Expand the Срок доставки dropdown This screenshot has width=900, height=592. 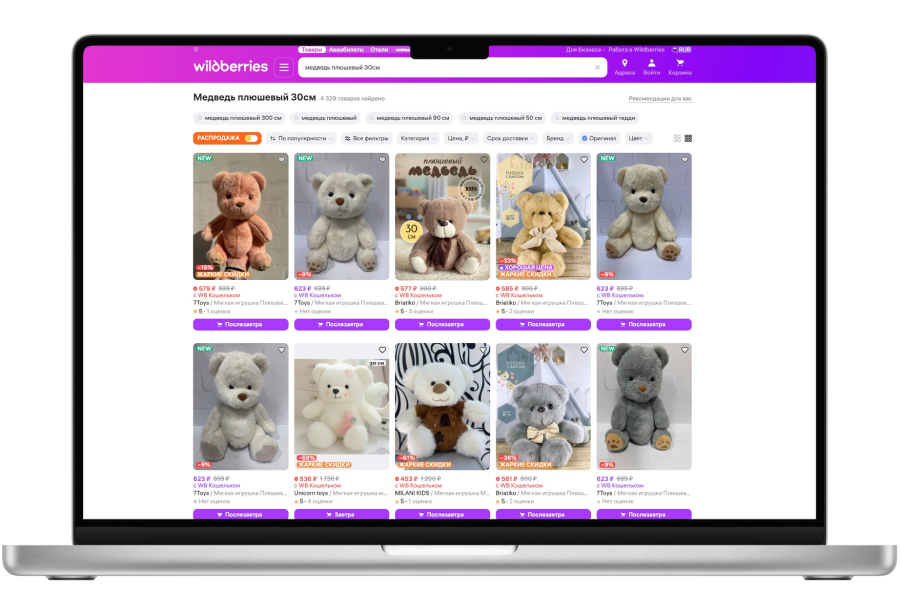coord(510,138)
